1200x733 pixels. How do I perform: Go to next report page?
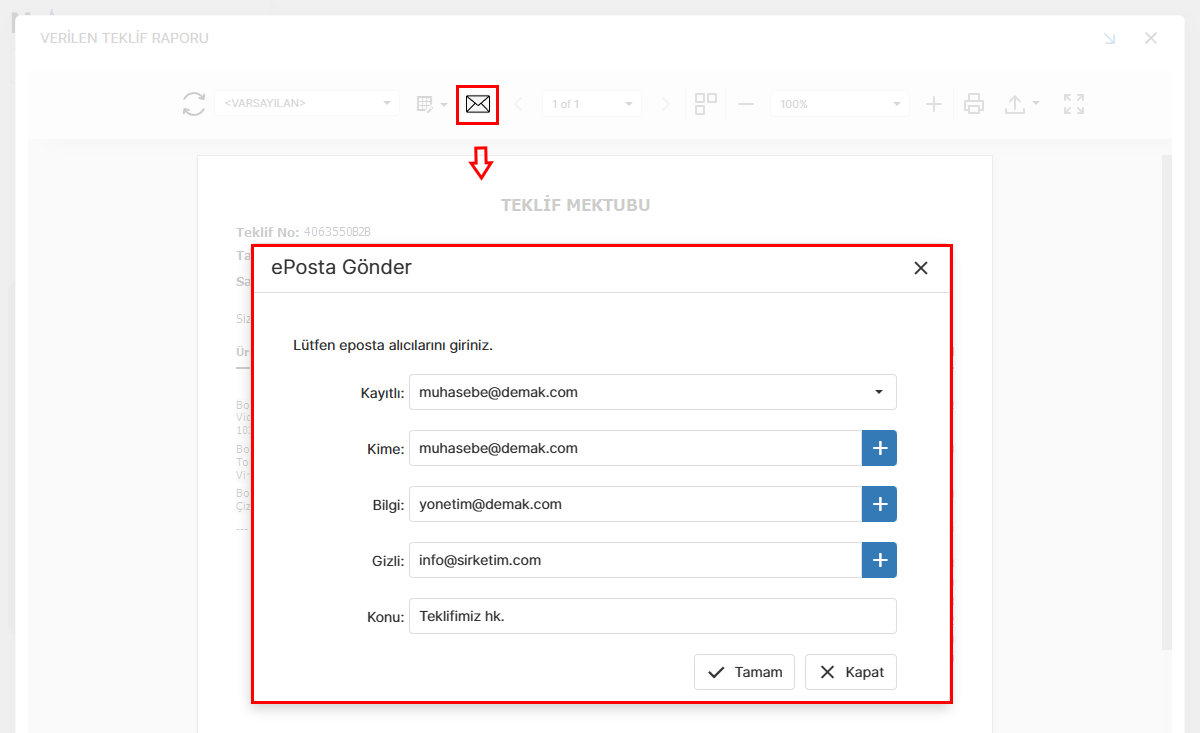(x=666, y=104)
